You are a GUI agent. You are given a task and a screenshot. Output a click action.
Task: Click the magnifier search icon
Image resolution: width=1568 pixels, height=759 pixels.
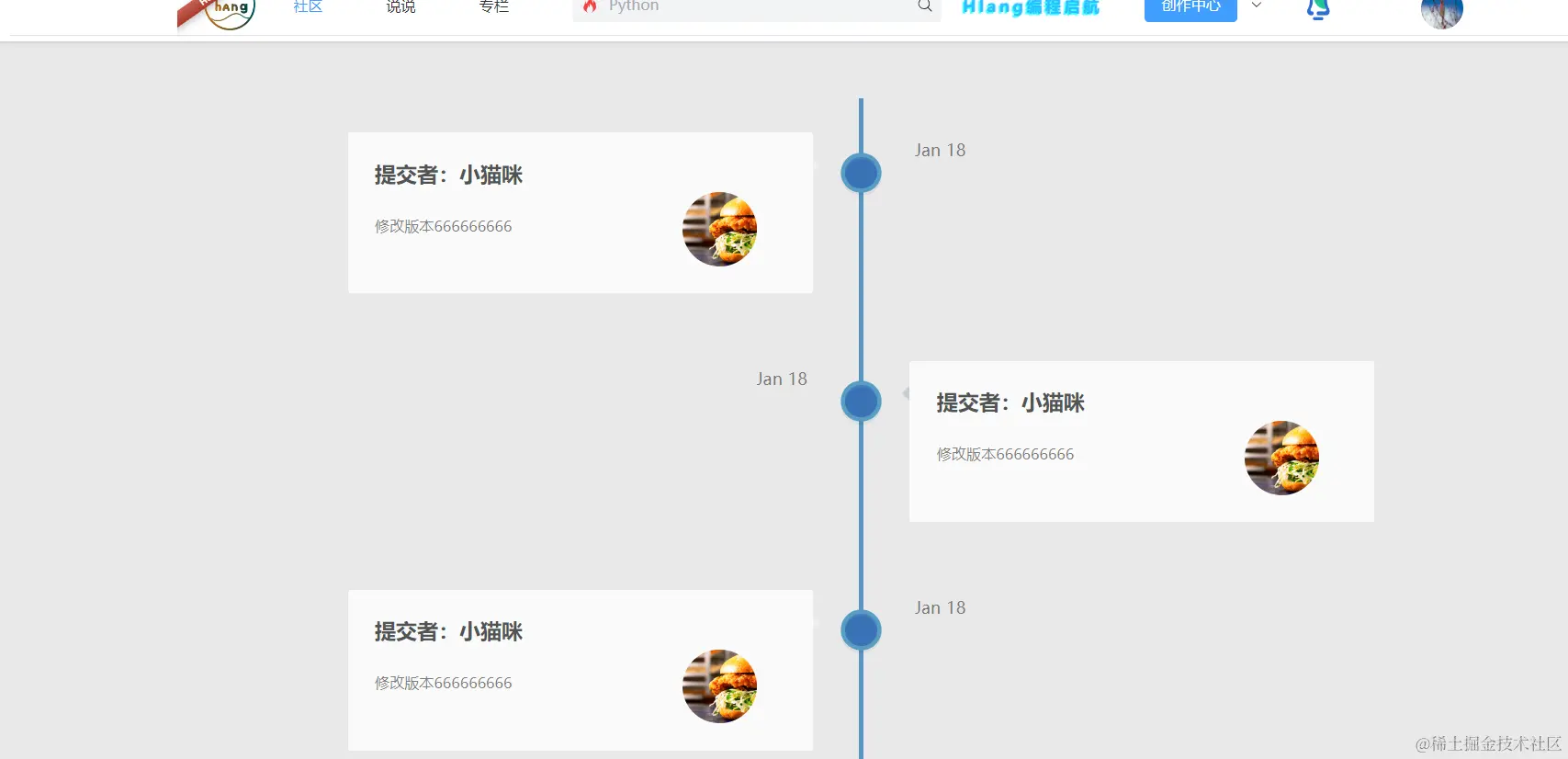click(925, 6)
